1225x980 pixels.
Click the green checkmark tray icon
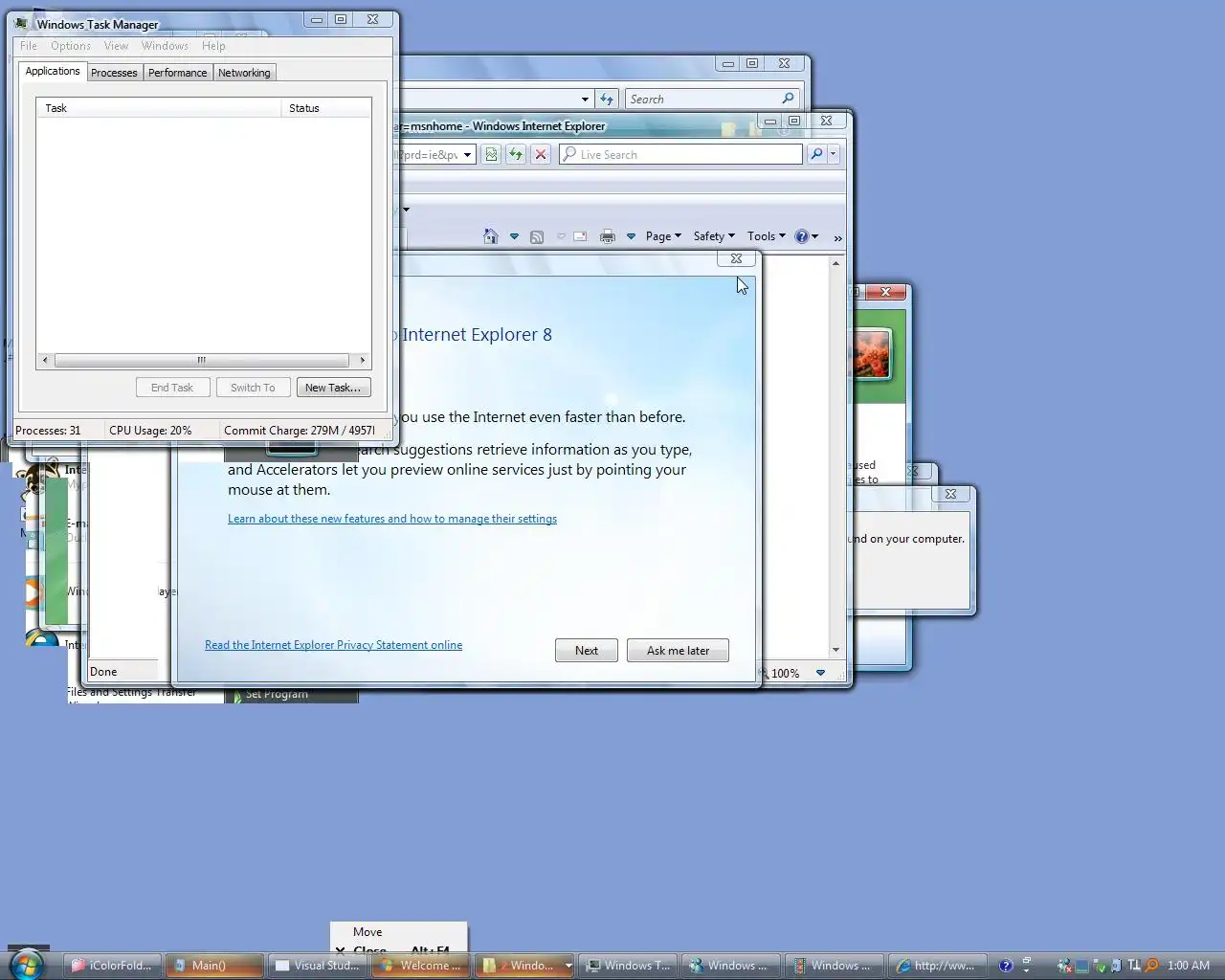click(x=1100, y=966)
